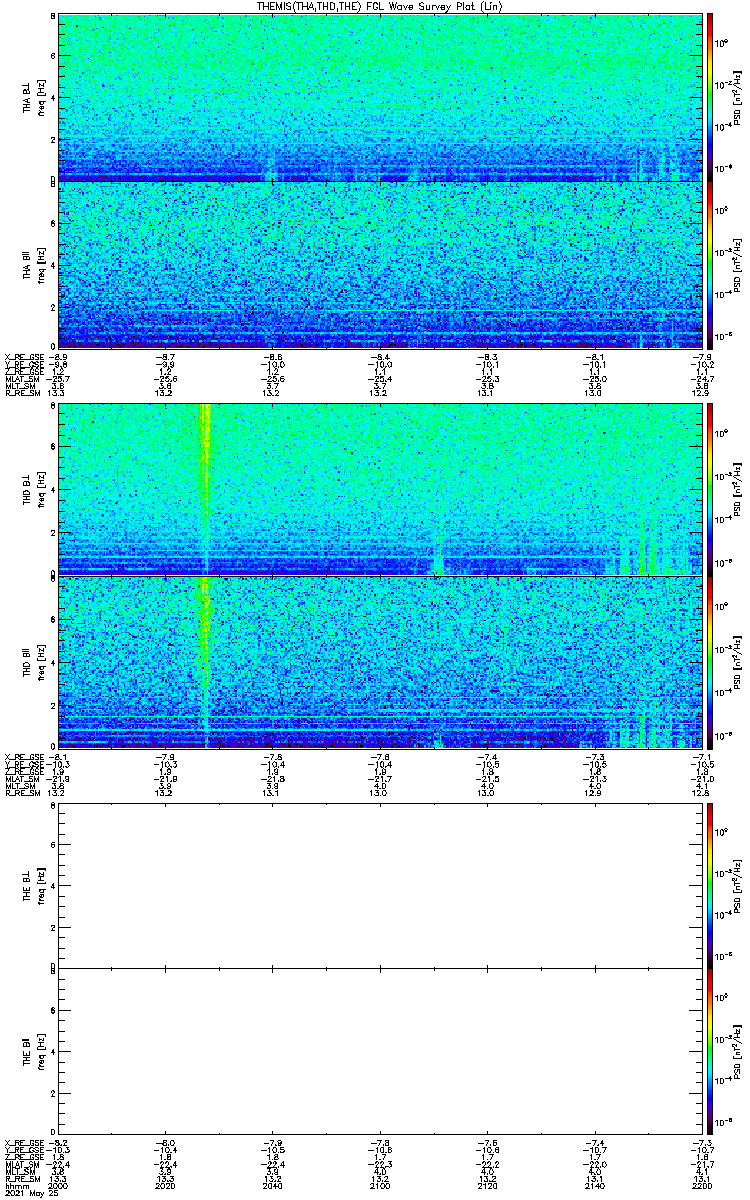Click the X_RE_GSE row label under THD panels
This screenshot has width=750, height=1200.
point(23,756)
